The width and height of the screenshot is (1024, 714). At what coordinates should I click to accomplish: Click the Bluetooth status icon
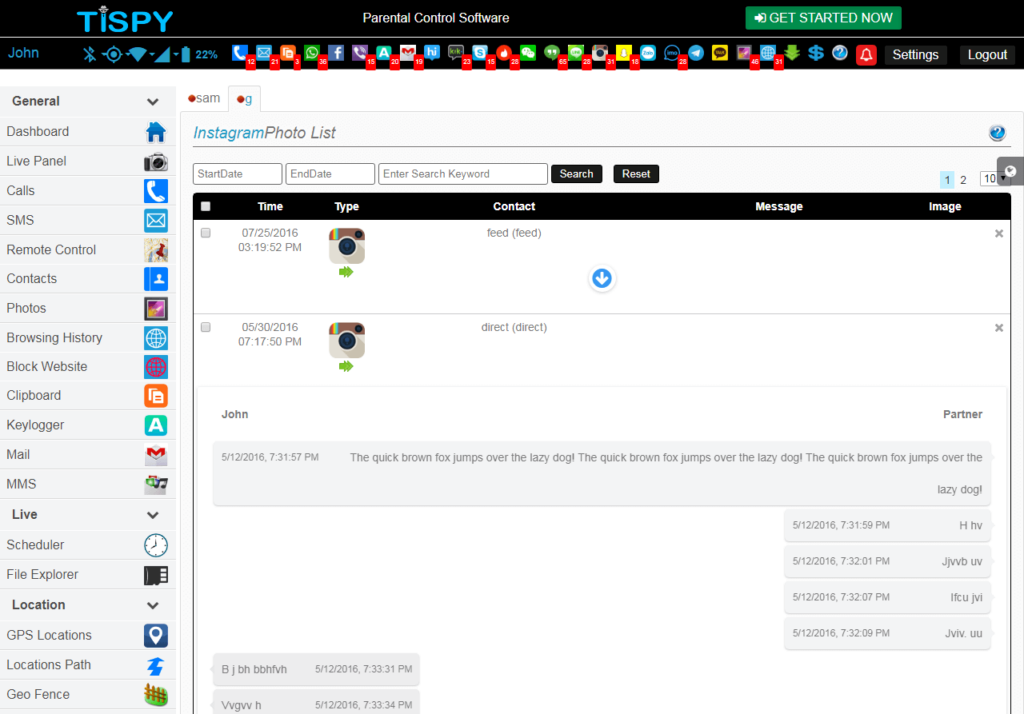pos(89,54)
